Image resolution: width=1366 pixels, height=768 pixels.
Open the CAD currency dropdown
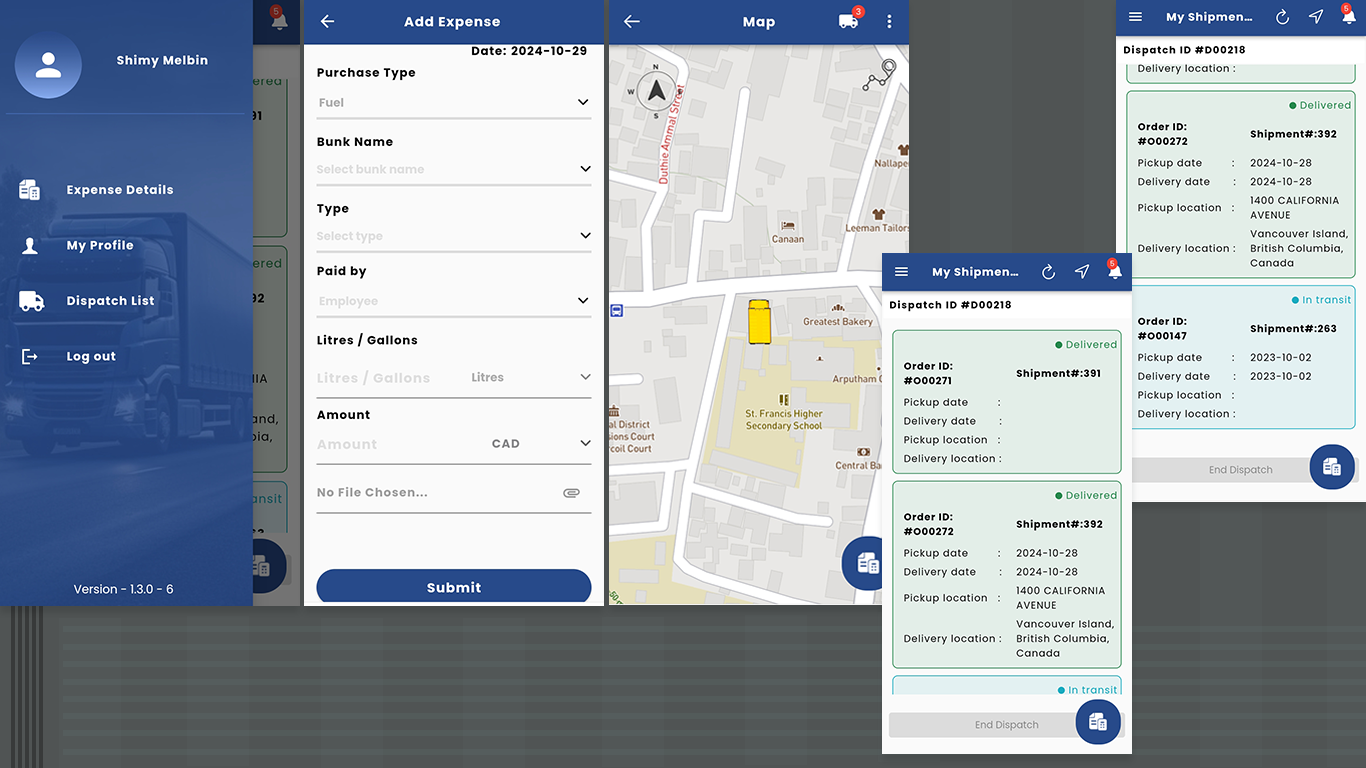coord(540,444)
